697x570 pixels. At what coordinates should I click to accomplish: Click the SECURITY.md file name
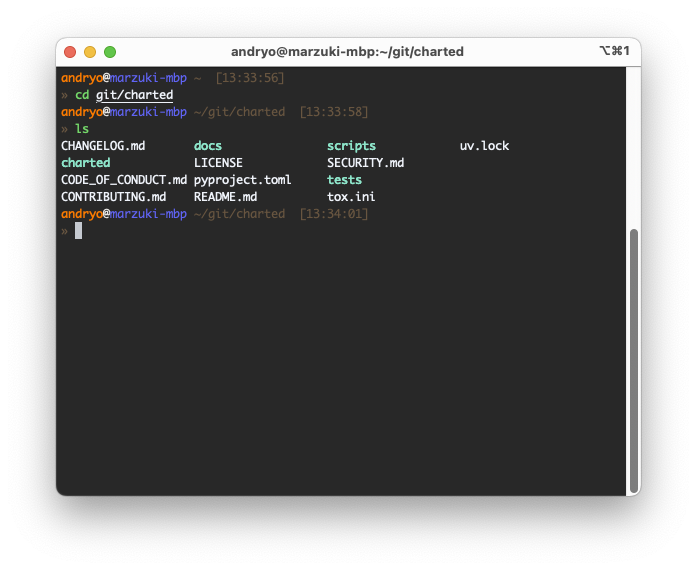[365, 163]
